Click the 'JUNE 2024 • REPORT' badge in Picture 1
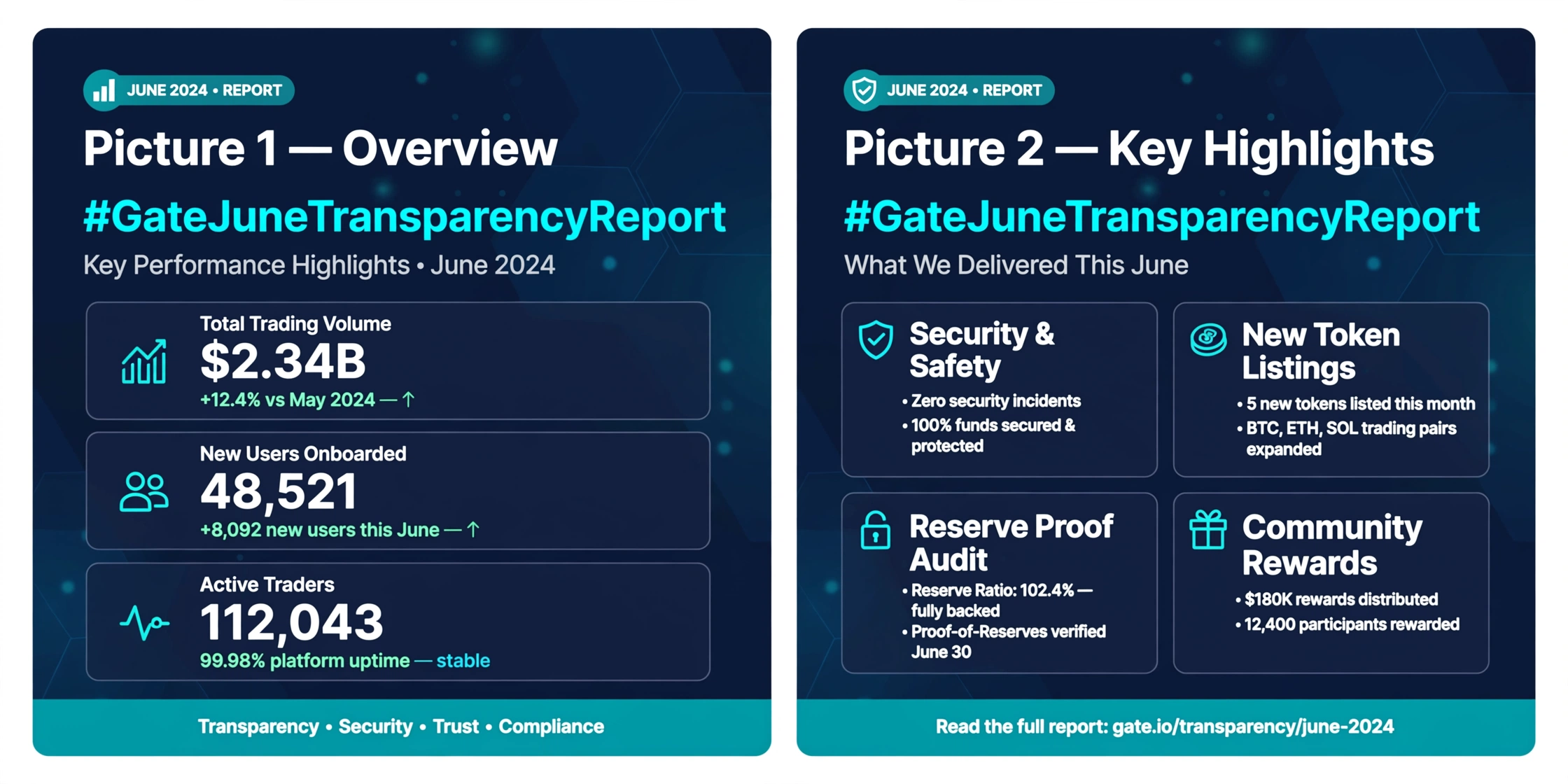Viewport: 1568px width, 784px height. coord(189,90)
